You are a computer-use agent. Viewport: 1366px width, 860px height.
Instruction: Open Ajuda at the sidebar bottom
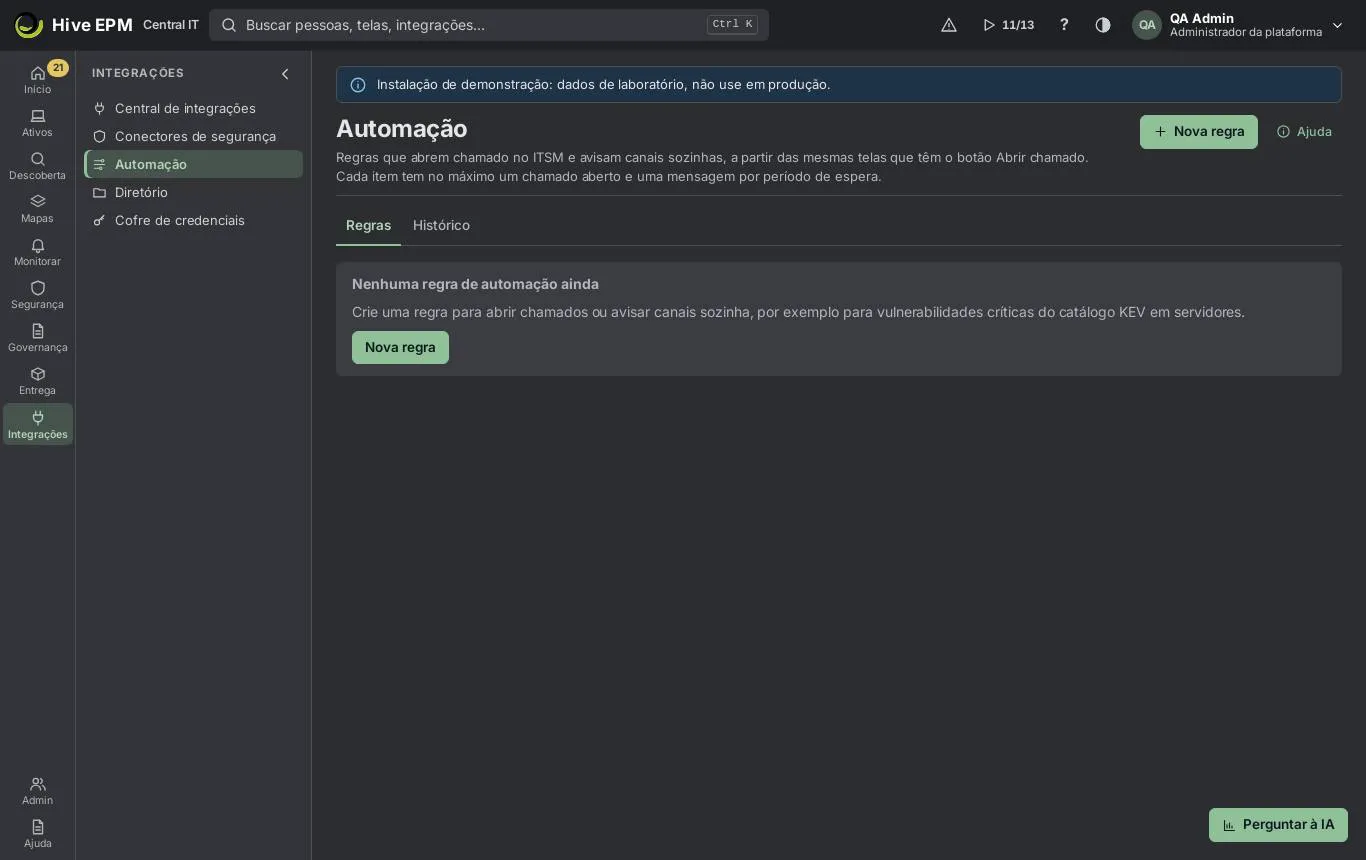[37, 834]
